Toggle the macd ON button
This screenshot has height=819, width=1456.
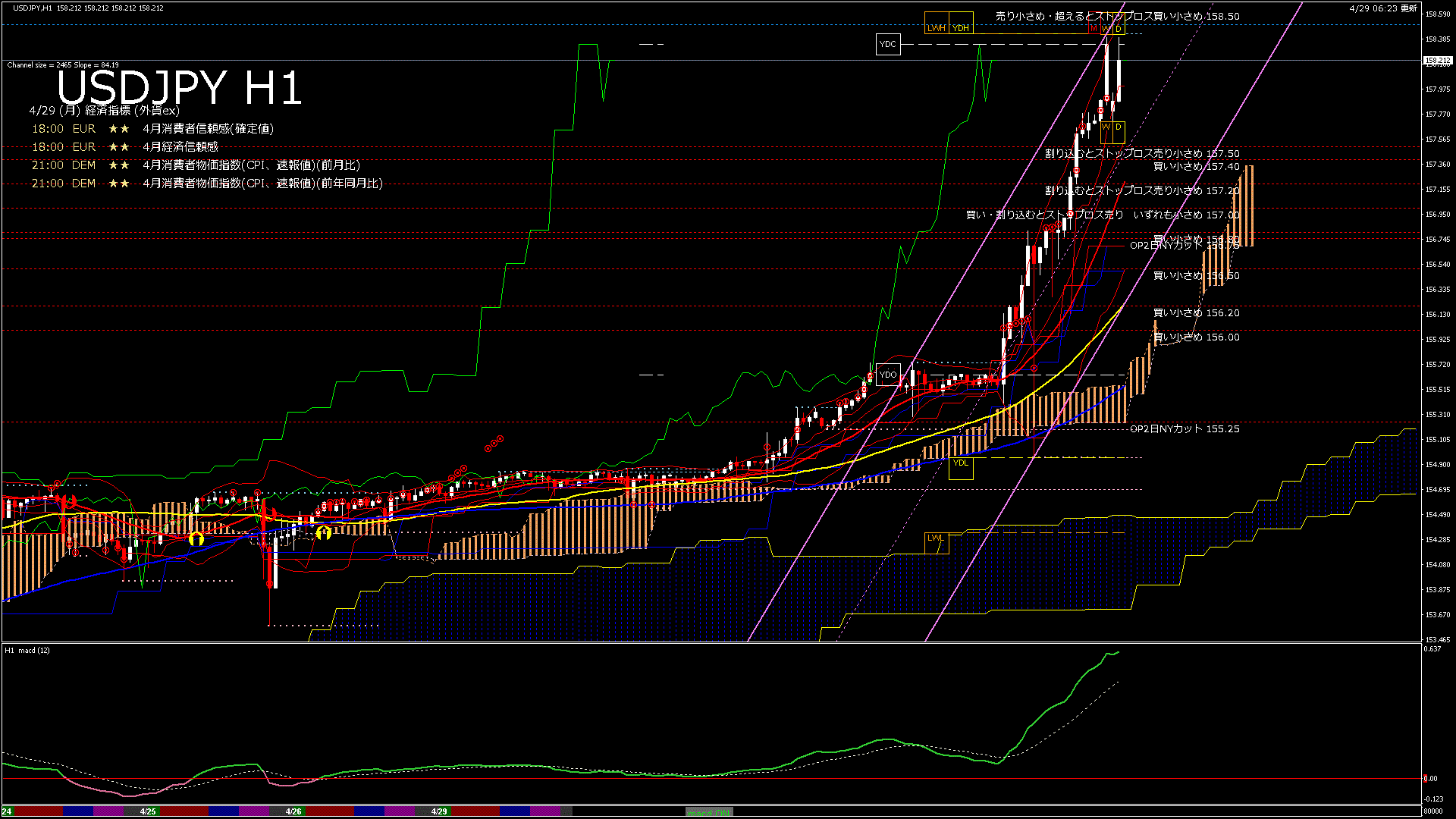pos(708,812)
